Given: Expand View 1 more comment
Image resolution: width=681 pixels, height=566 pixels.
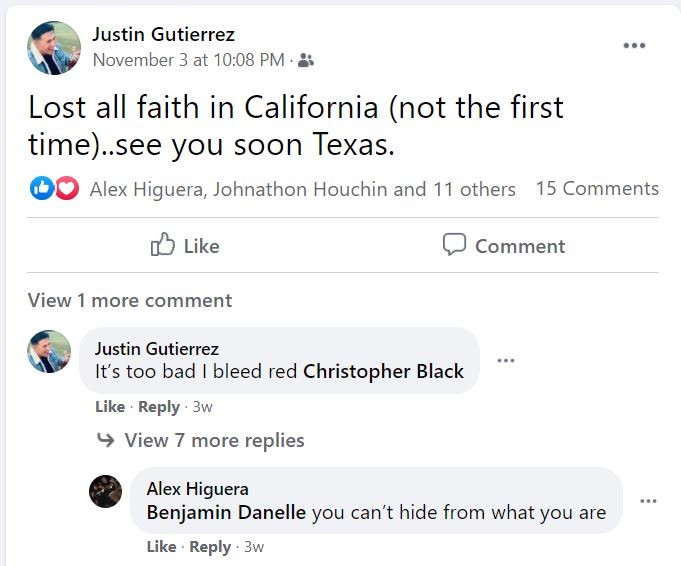Looking at the screenshot, I should [x=130, y=300].
